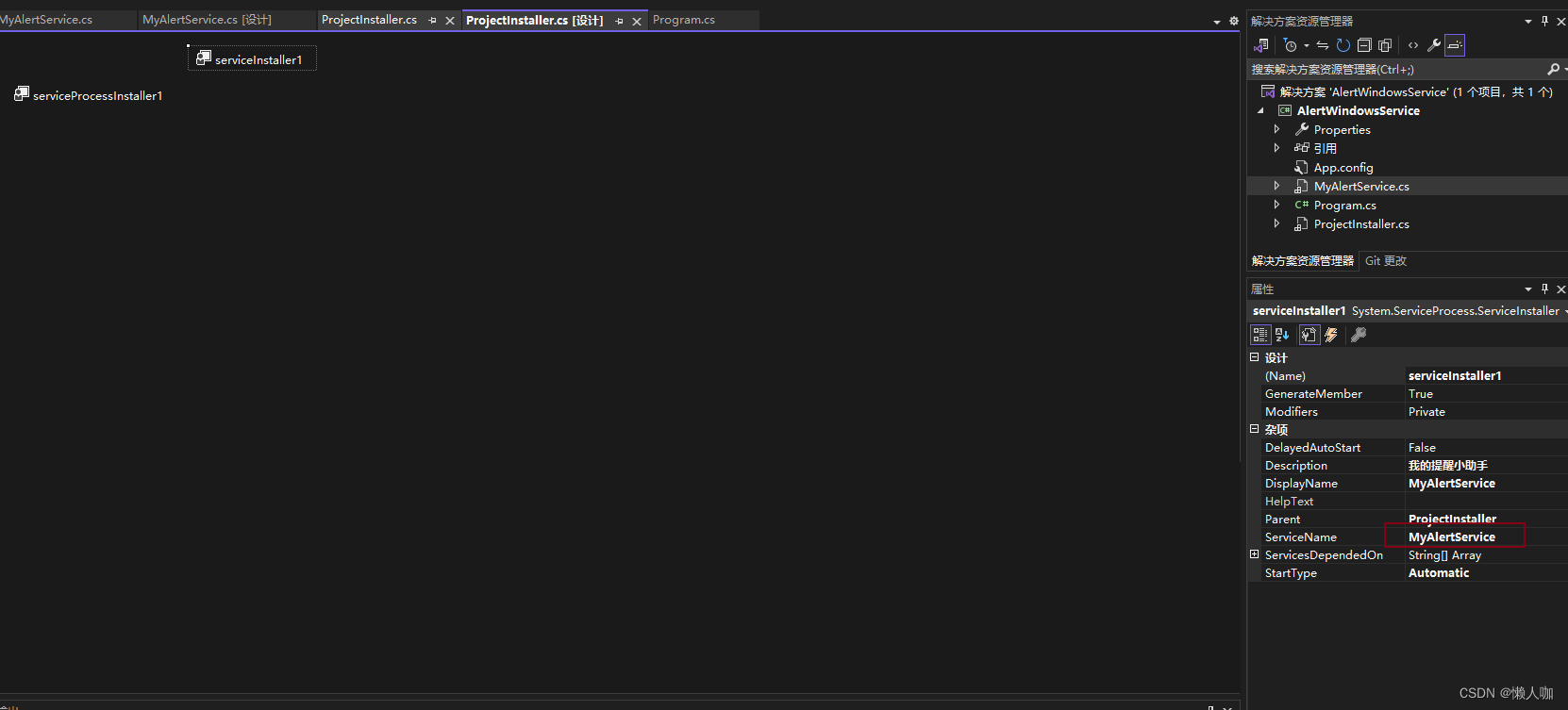Open the serviceInstaller1 object selector dropdown

click(x=1565, y=311)
